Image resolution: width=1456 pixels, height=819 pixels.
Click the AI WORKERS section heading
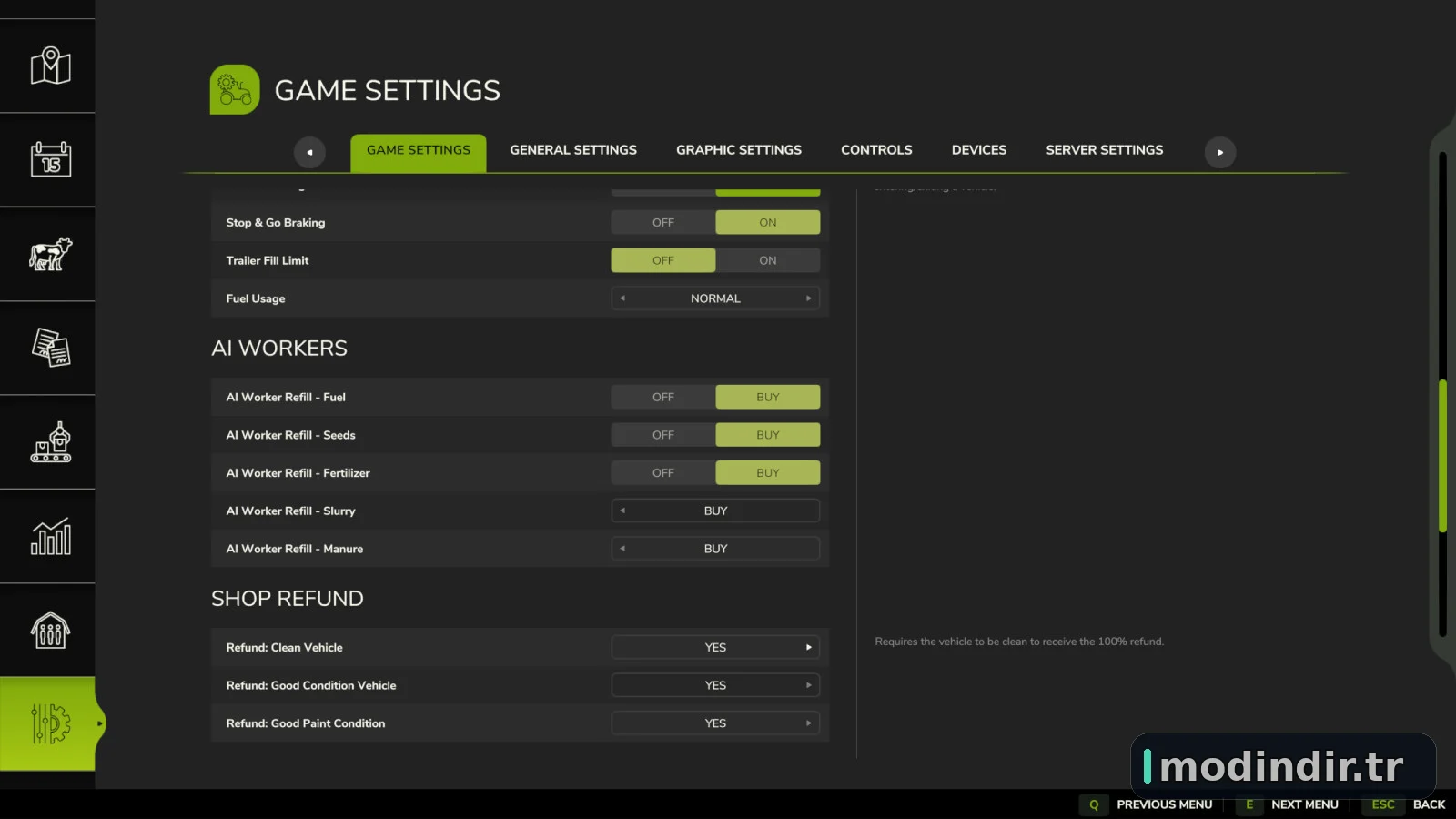[x=279, y=349]
